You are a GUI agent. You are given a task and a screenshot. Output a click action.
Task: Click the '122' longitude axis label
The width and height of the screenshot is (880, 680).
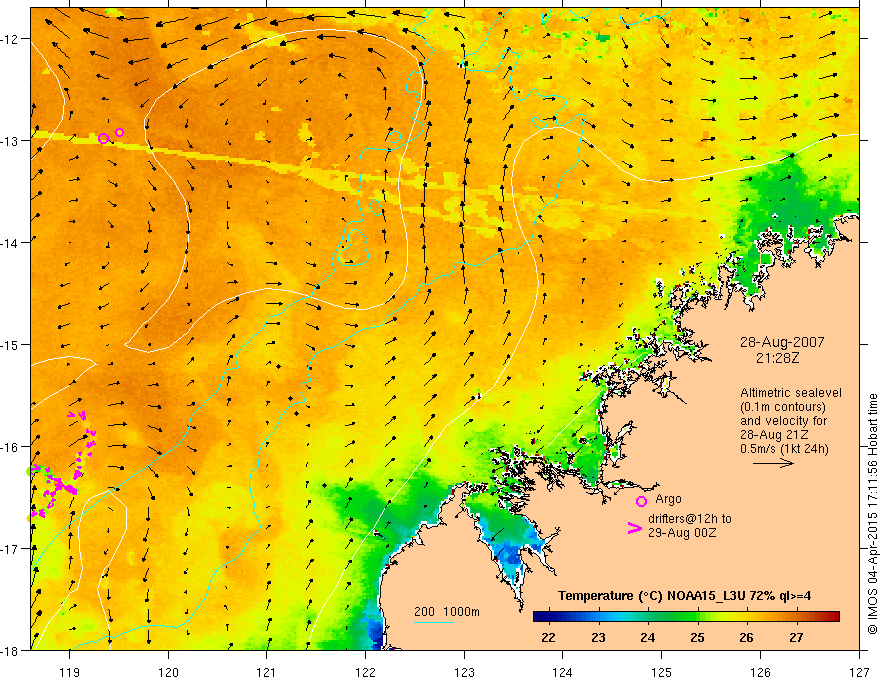pos(365,672)
